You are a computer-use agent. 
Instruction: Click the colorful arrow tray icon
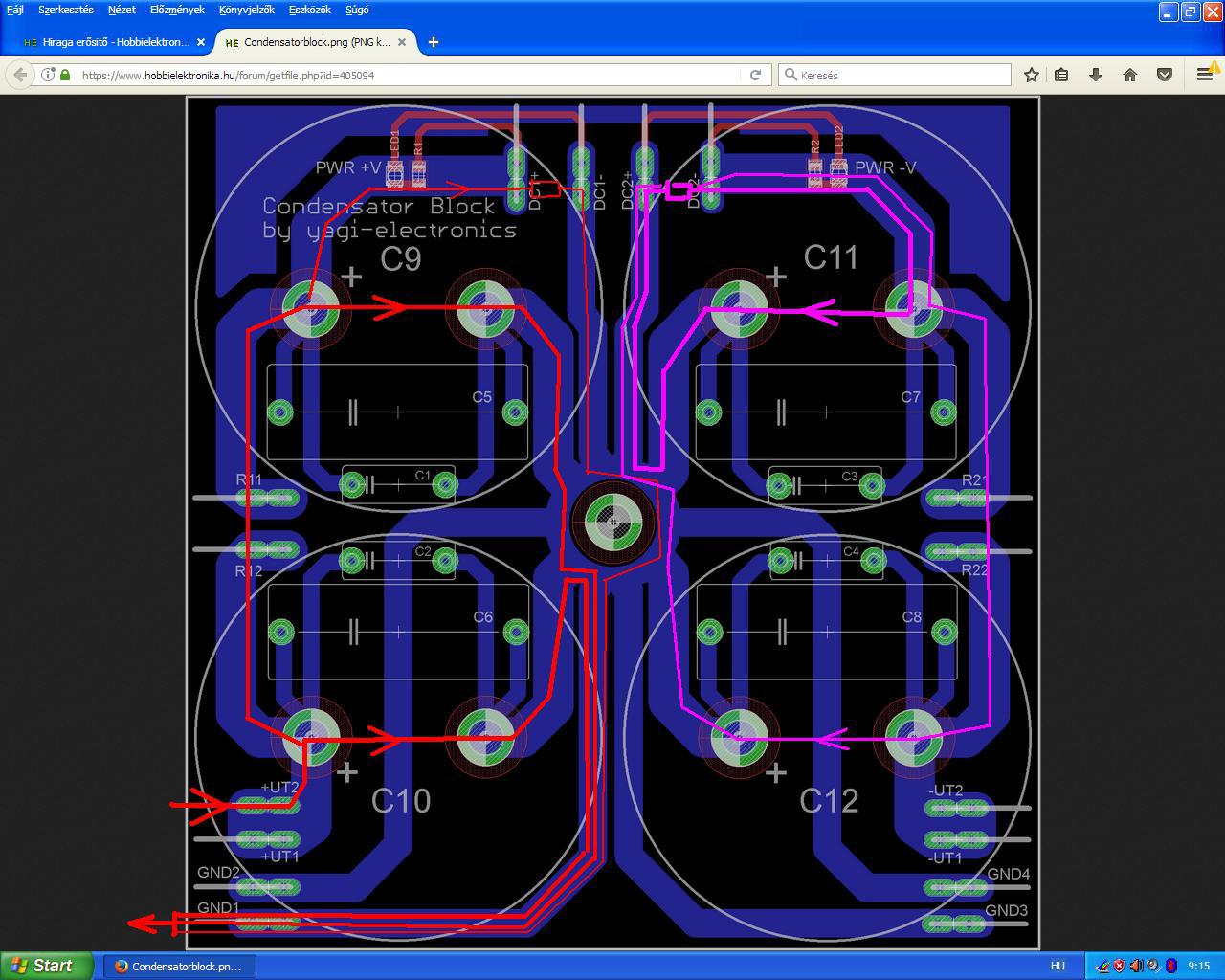[1102, 966]
